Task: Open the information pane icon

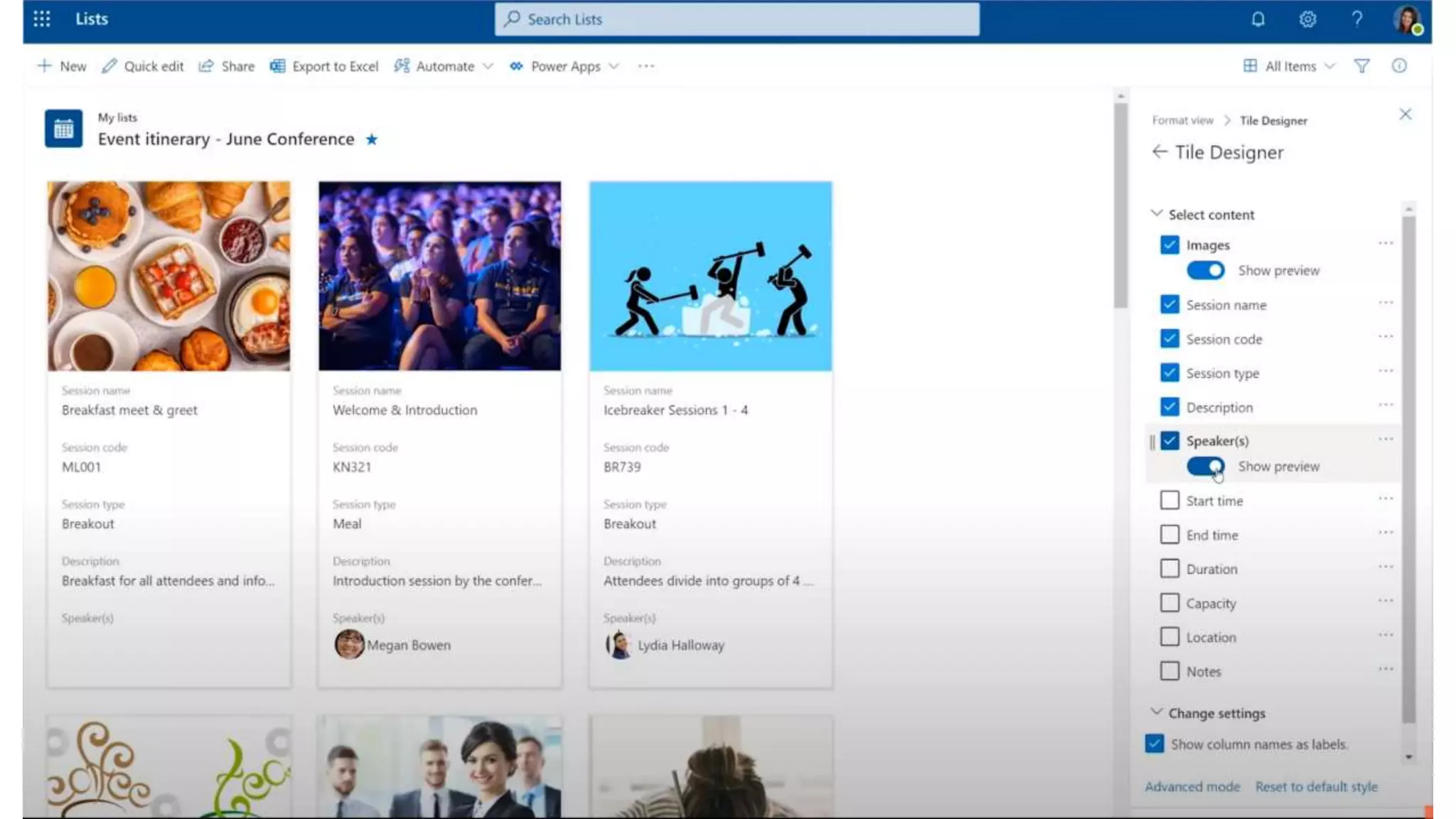Action: pyautogui.click(x=1398, y=66)
